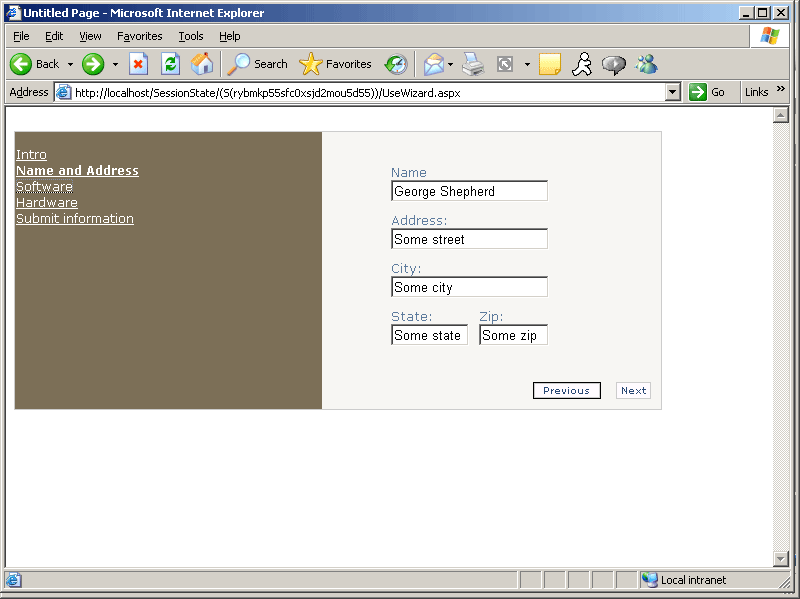Image resolution: width=800 pixels, height=599 pixels.
Task: Go to the Home page icon
Action: pos(202,64)
